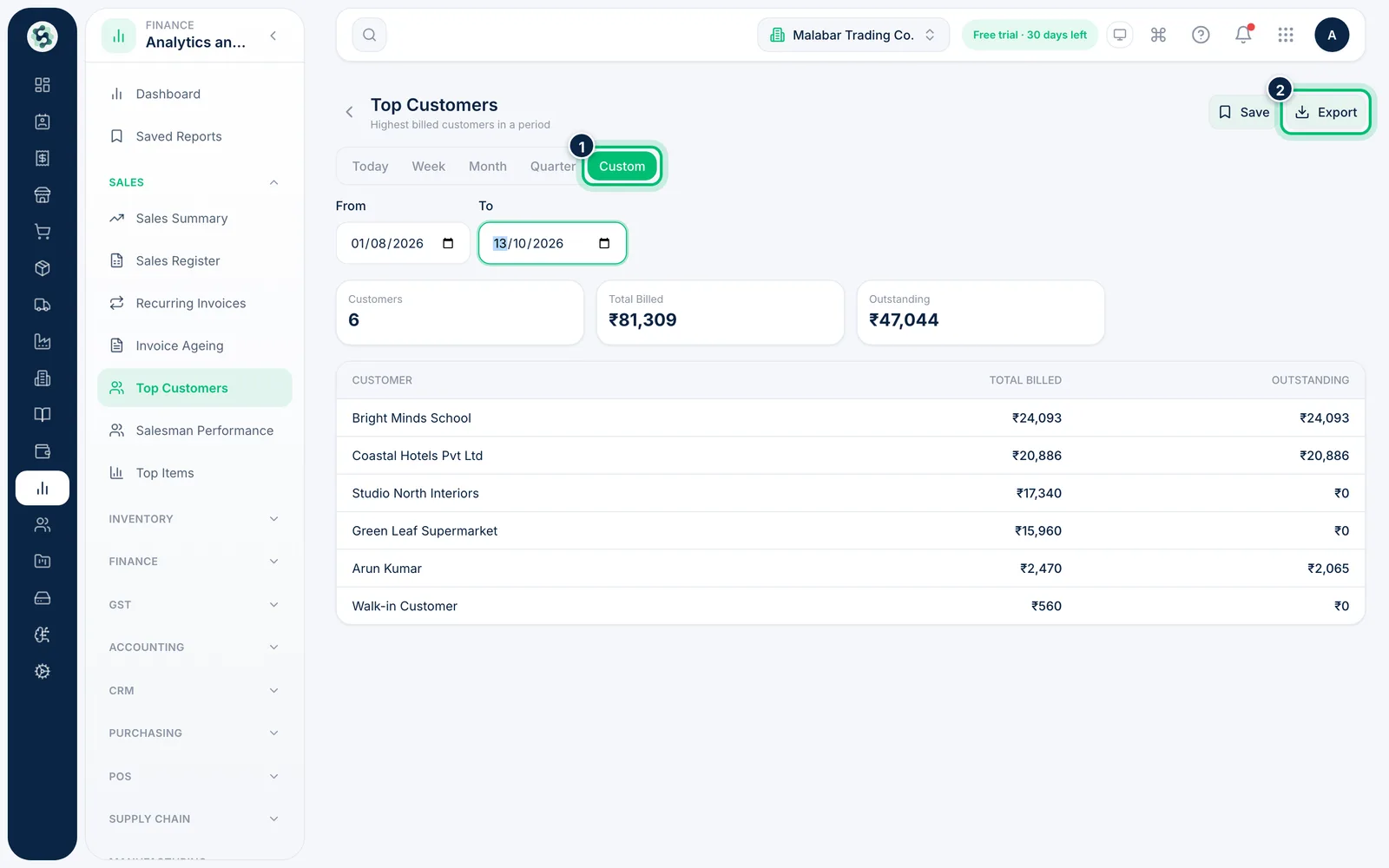Click the Coastal Hotels Pvt Ltd row
This screenshot has width=1389, height=868.
(x=850, y=456)
